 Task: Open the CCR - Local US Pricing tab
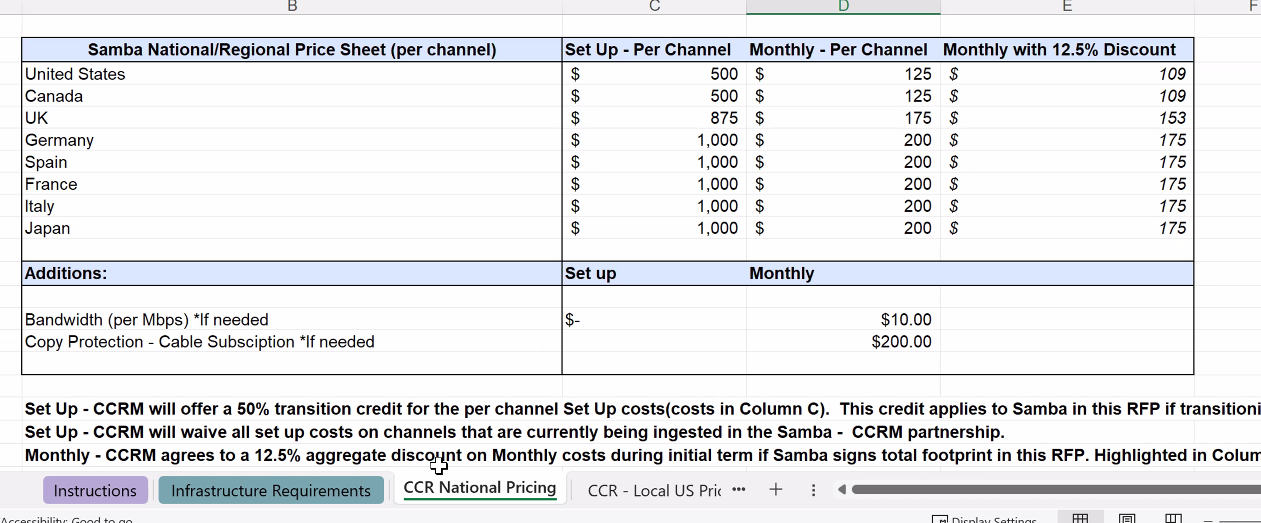[654, 490]
